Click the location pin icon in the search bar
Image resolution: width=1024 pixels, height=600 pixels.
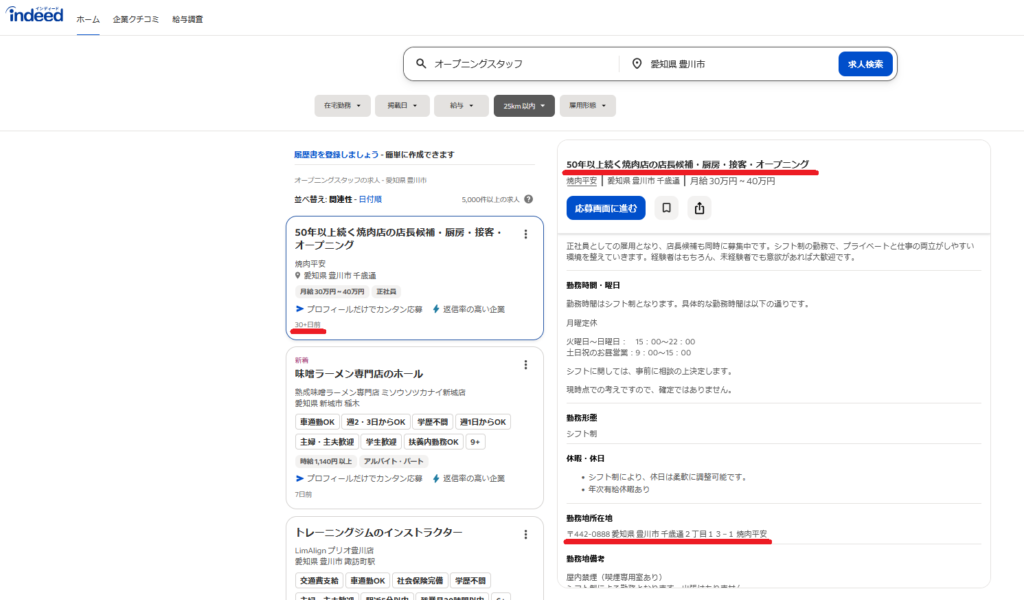point(636,64)
